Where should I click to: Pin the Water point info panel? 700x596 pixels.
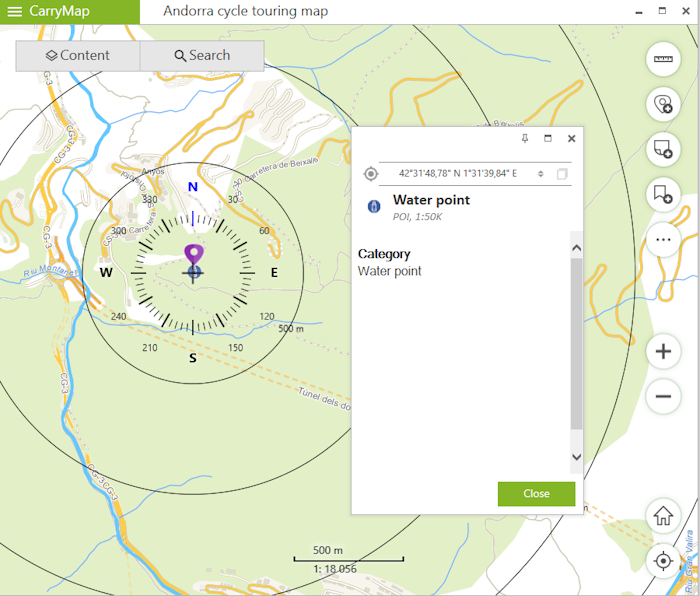tap(525, 138)
